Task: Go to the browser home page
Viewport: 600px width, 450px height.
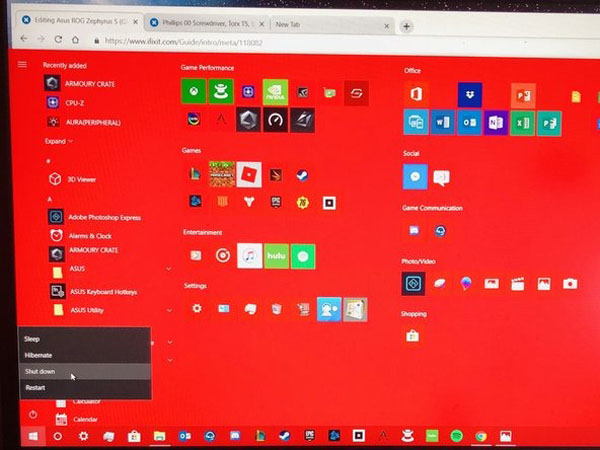Action: point(75,39)
